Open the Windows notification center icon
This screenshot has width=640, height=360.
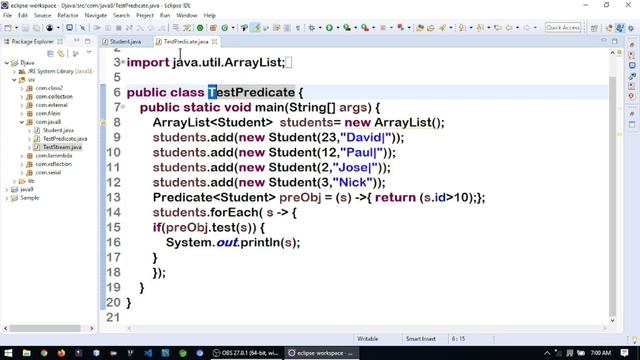pyautogui.click(x=624, y=353)
